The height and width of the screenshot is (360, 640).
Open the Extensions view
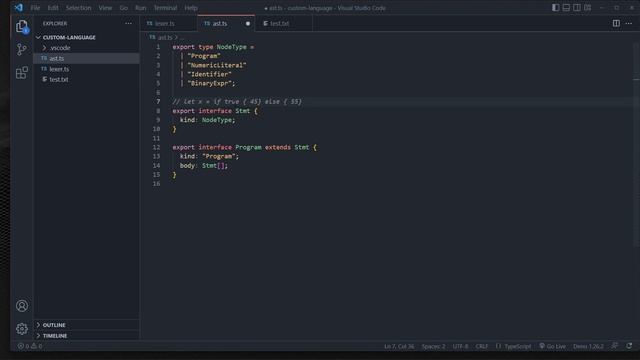point(22,73)
